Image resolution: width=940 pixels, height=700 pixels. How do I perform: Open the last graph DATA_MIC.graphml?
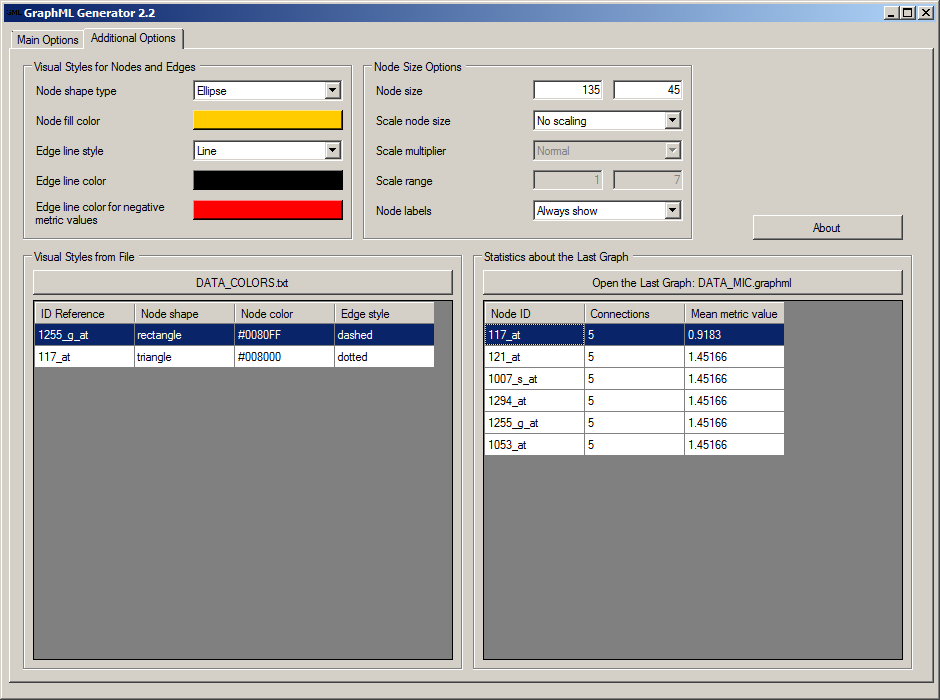pos(692,282)
